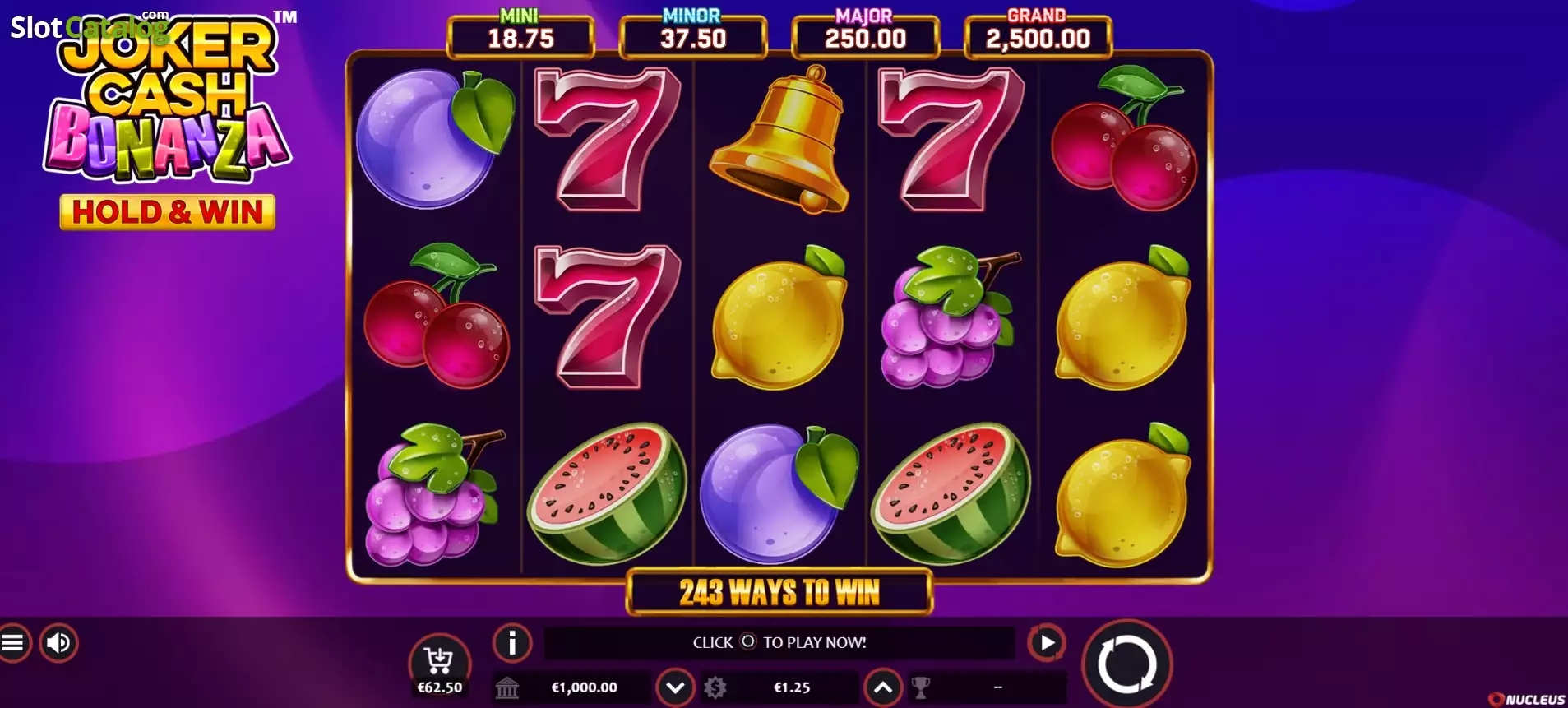This screenshot has width=1568, height=708.
Task: Mute the game sound
Action: [x=58, y=643]
